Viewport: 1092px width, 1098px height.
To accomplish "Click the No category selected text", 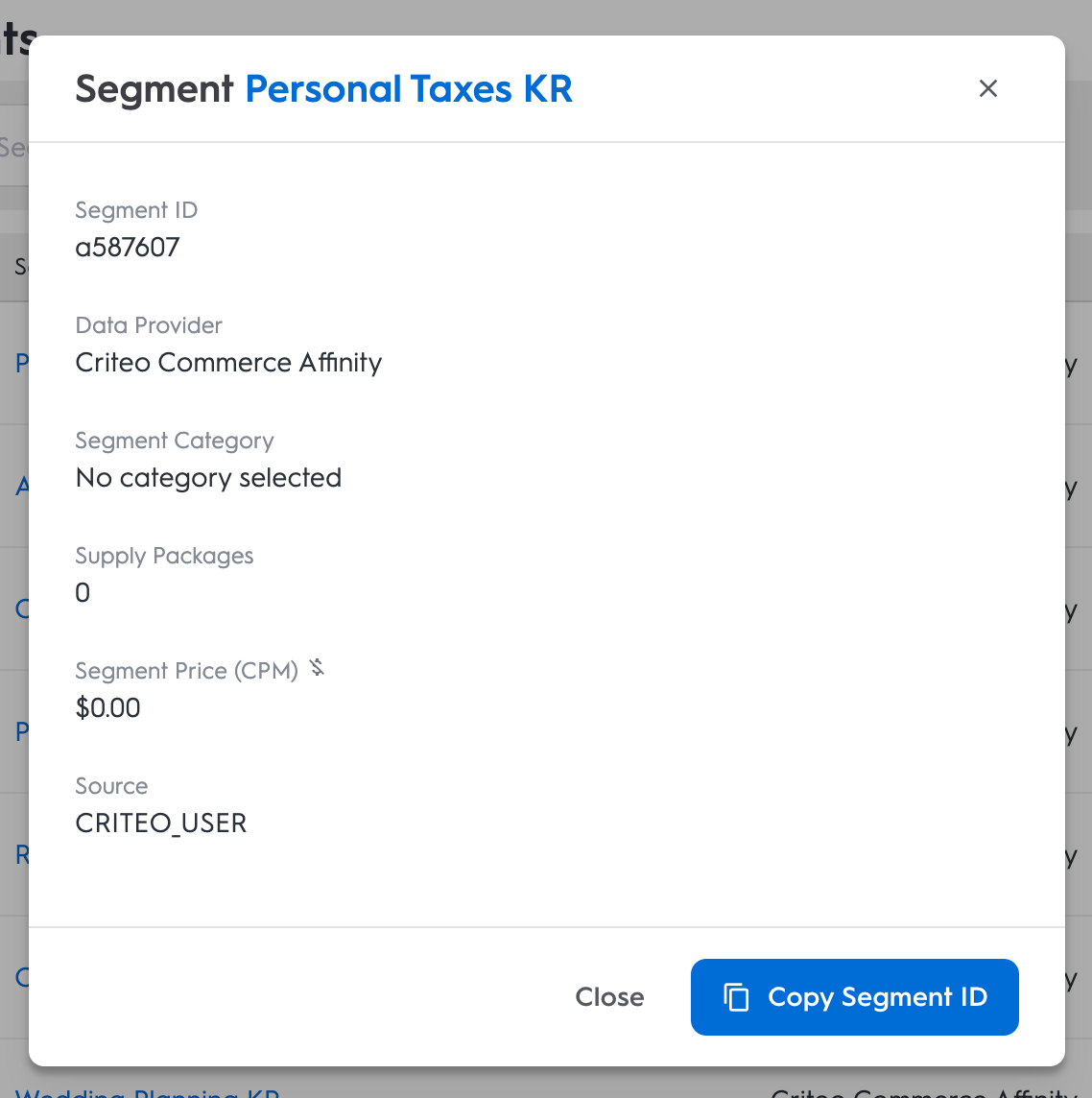I will [208, 478].
